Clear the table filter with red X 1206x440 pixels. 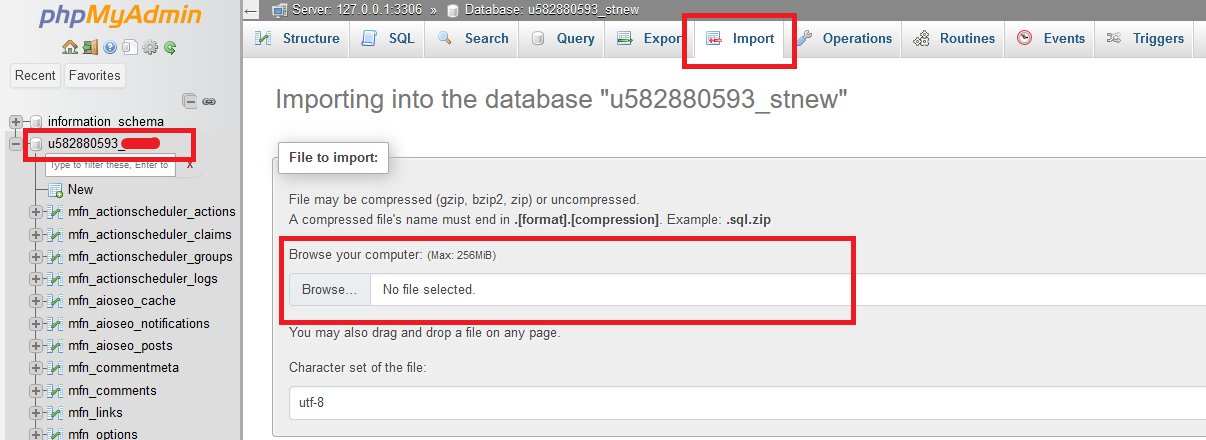190,164
